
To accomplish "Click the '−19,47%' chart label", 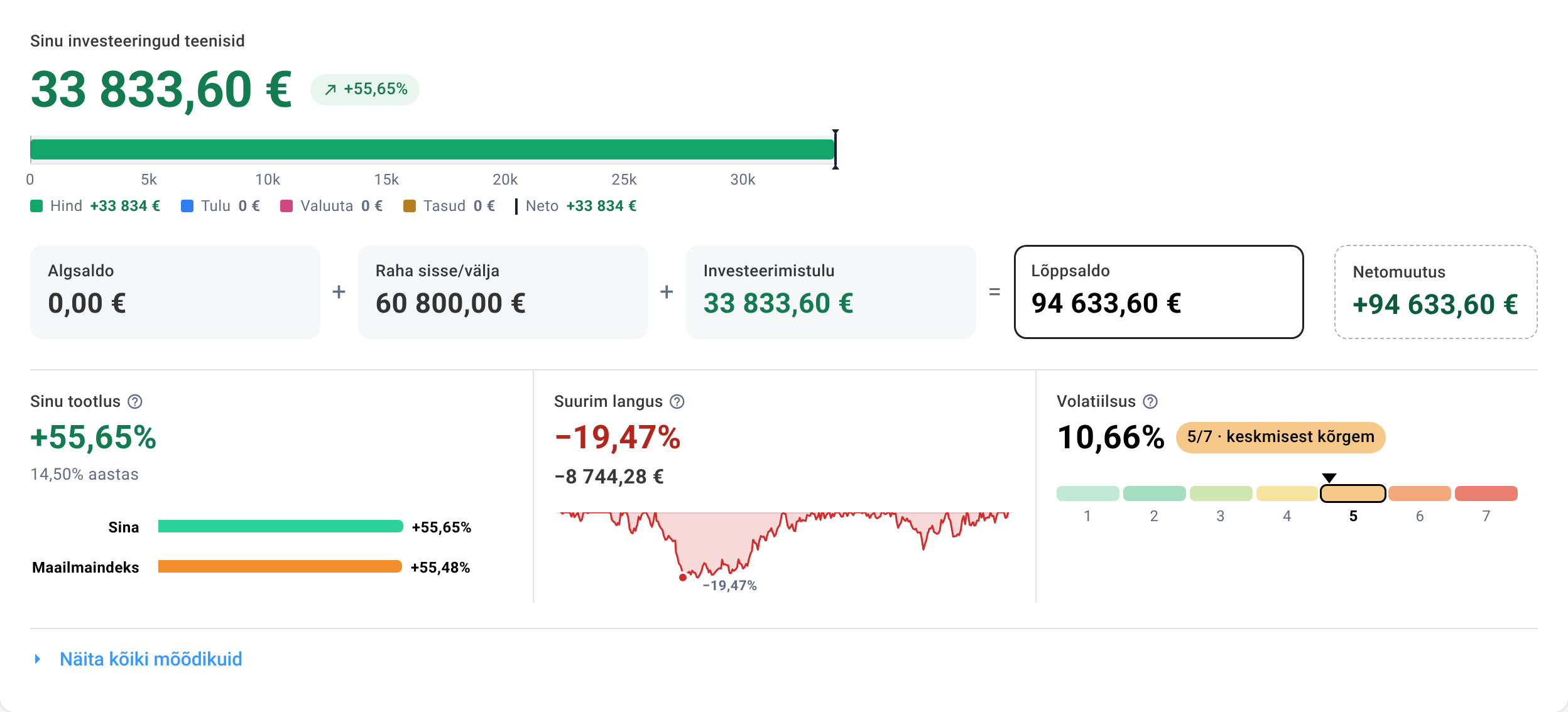I will click(729, 585).
